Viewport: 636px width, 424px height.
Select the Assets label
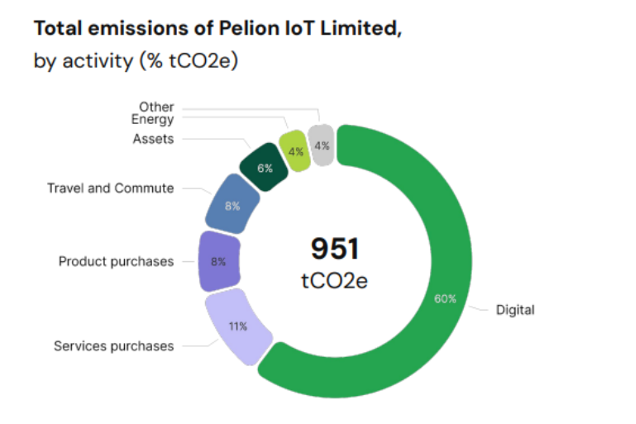[x=153, y=139]
